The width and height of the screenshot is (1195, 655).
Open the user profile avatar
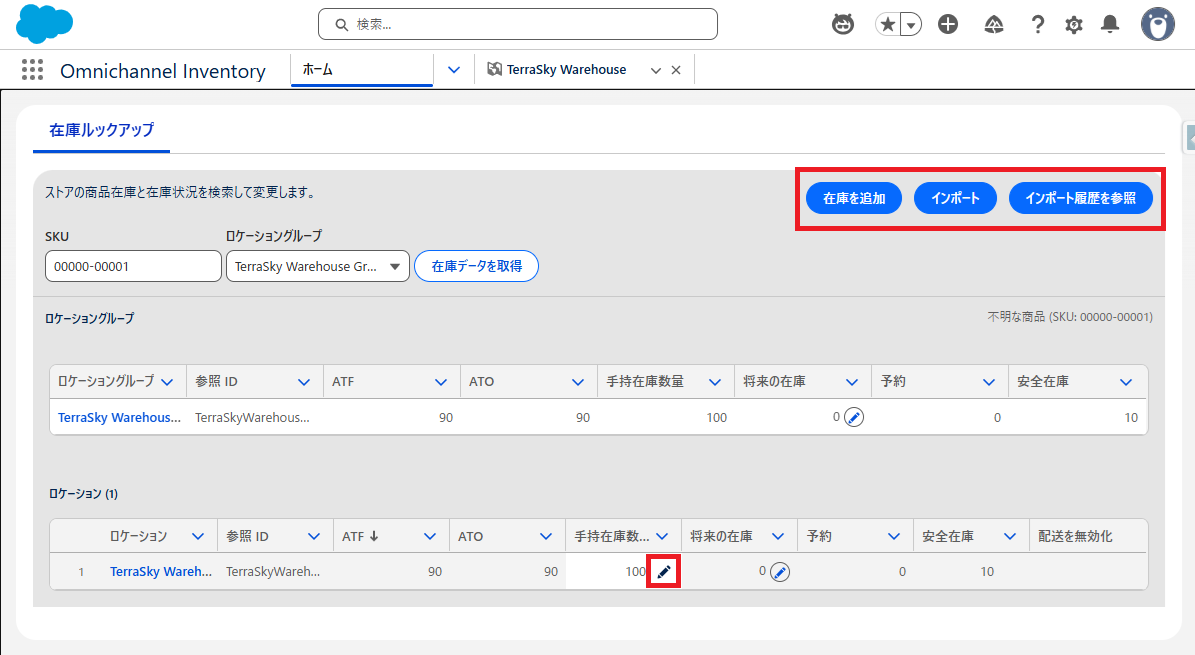tap(1157, 24)
